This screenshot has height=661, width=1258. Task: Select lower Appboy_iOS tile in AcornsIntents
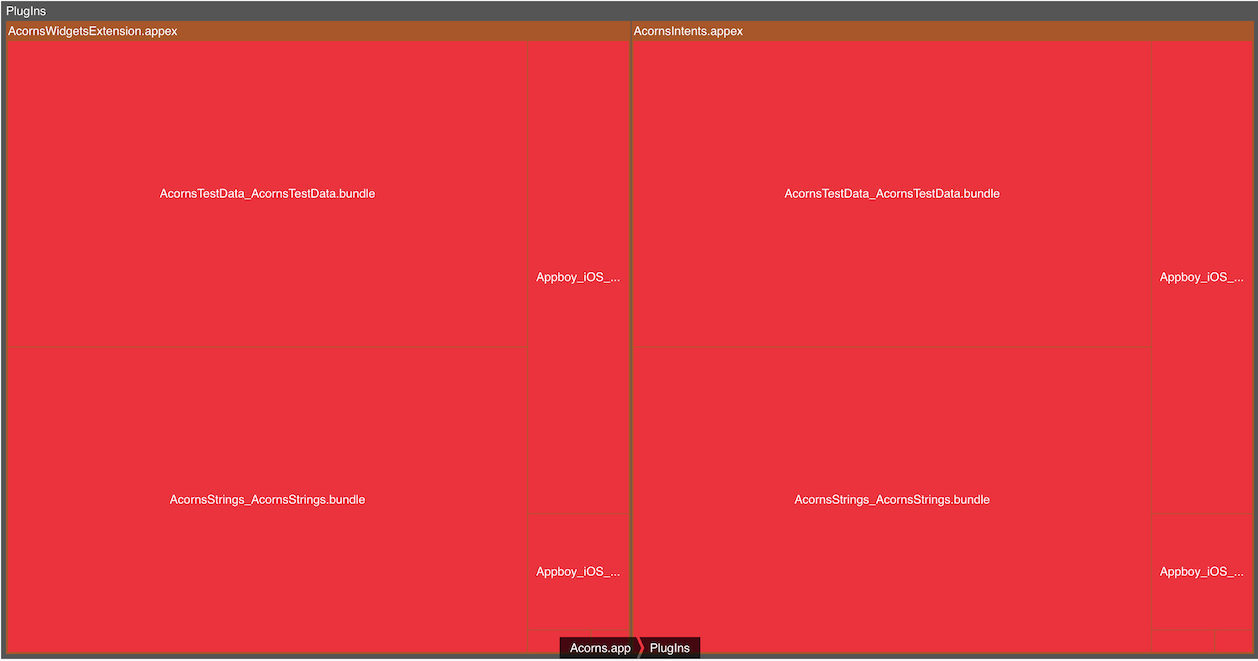pos(1201,572)
